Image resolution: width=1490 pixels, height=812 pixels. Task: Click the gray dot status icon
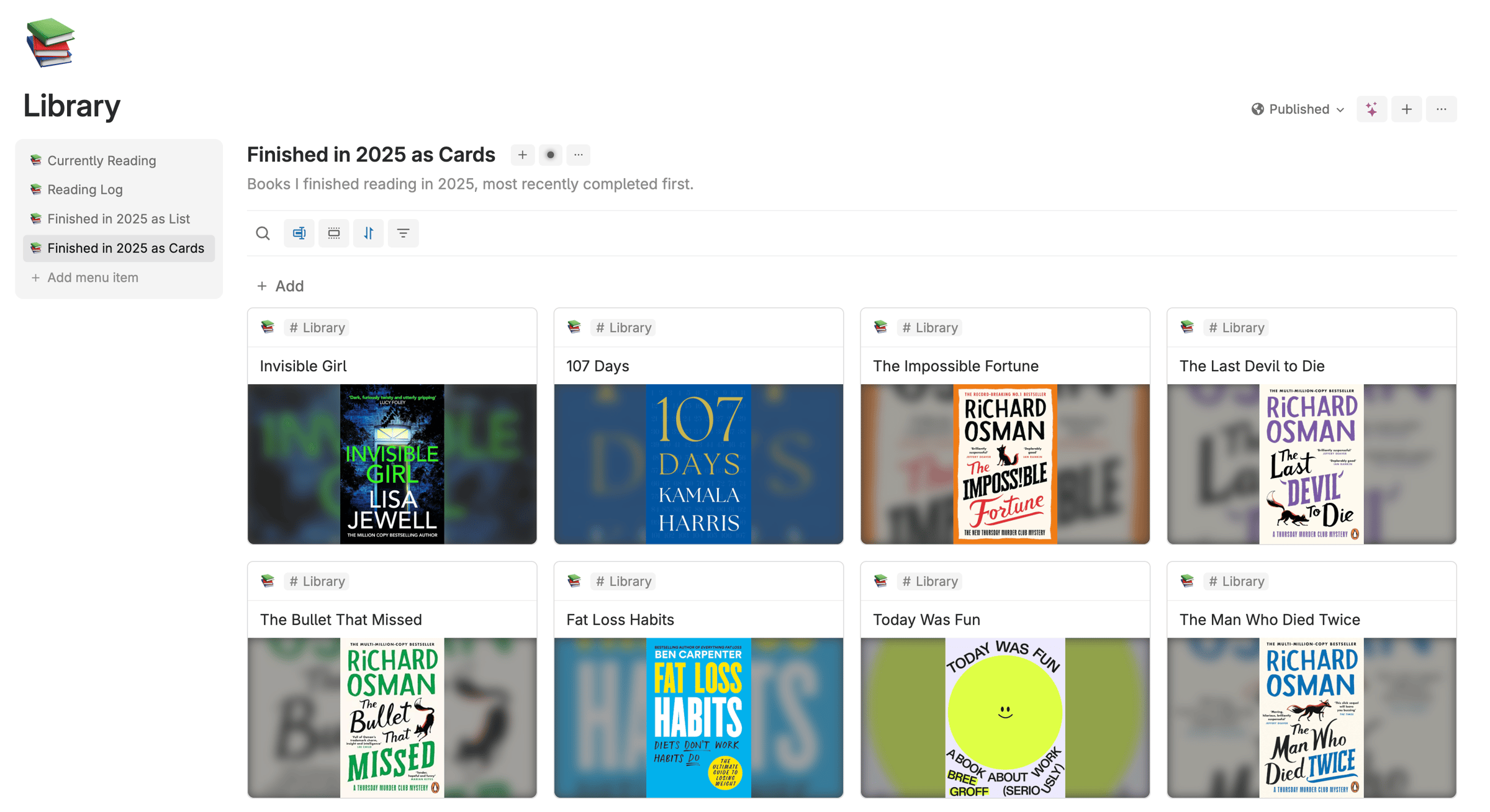(x=550, y=155)
